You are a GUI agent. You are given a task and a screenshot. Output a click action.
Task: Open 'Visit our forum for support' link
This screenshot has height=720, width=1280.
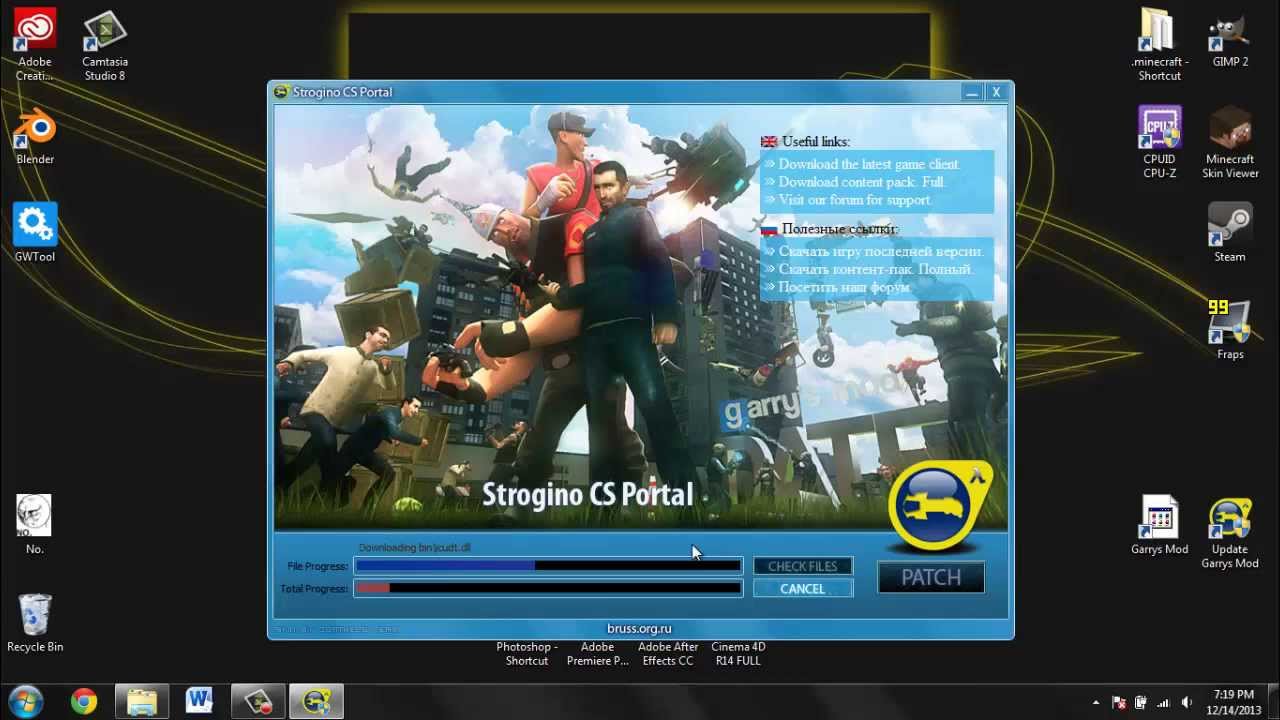(855, 200)
